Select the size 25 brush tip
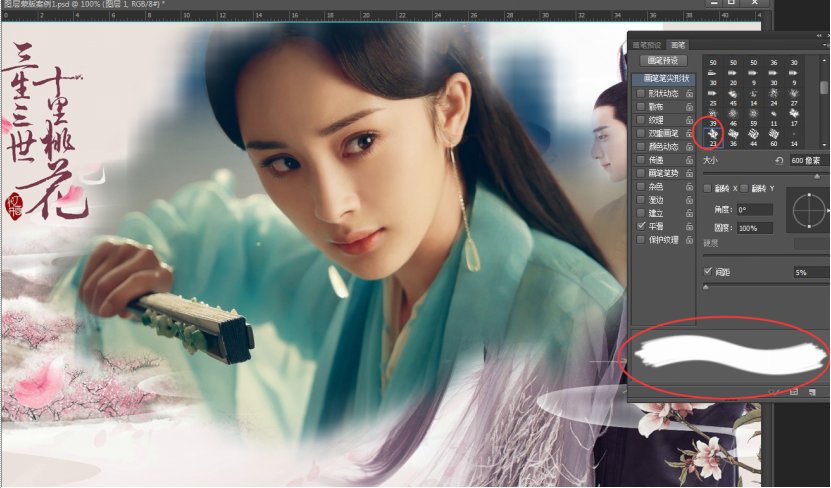831x488 pixels. [713, 97]
